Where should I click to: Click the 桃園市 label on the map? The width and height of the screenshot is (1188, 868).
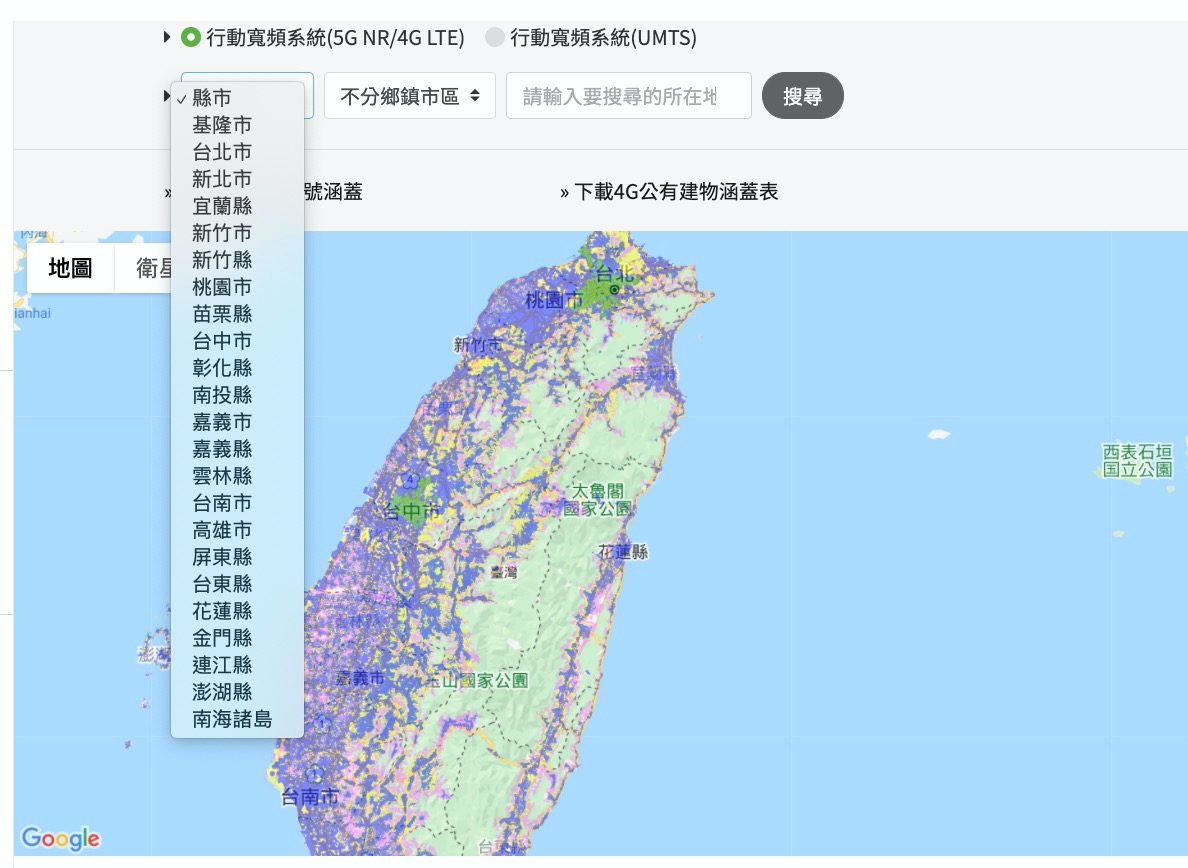(554, 301)
